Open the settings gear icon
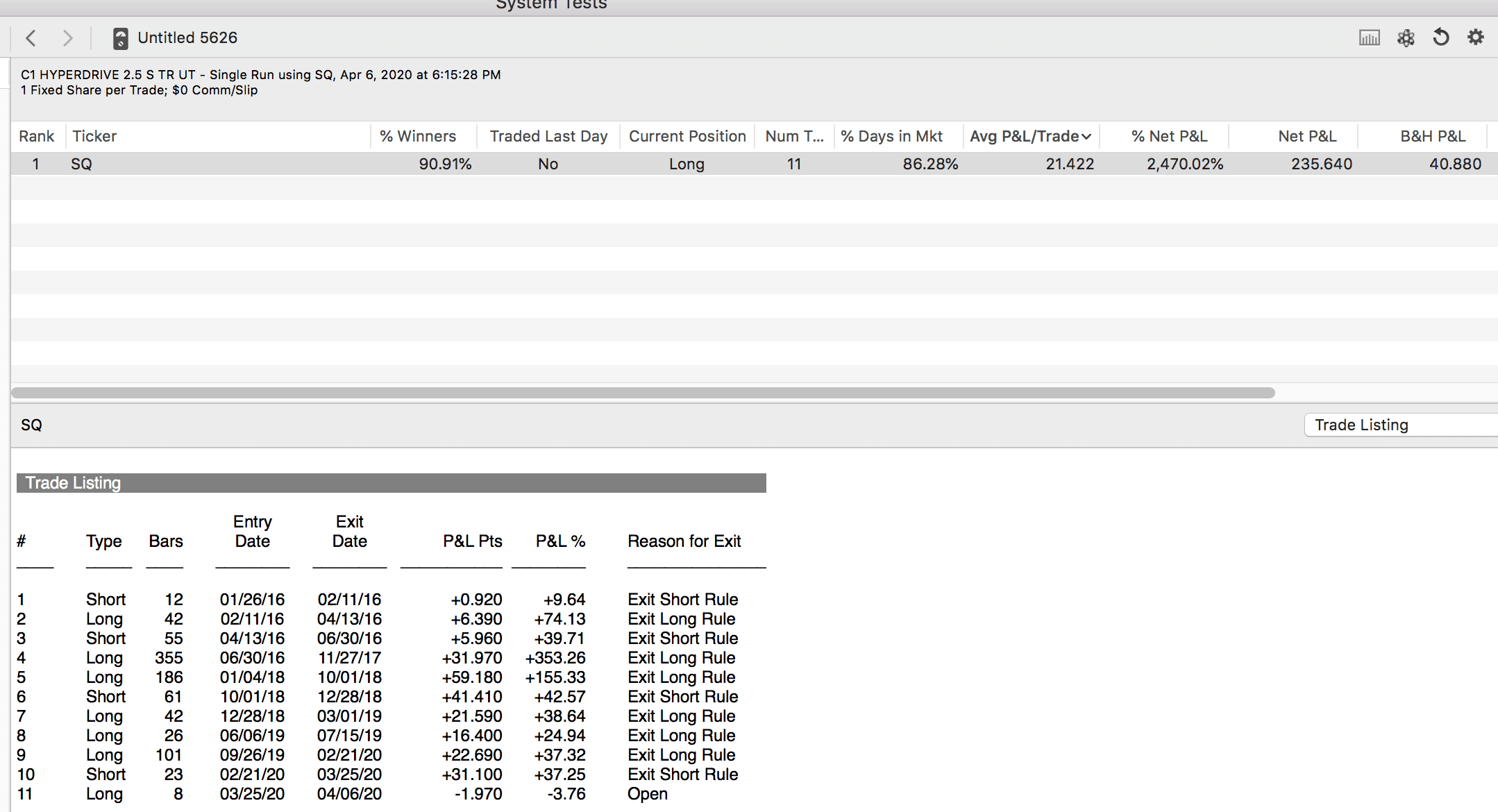The image size is (1498, 812). pyautogui.click(x=1476, y=37)
